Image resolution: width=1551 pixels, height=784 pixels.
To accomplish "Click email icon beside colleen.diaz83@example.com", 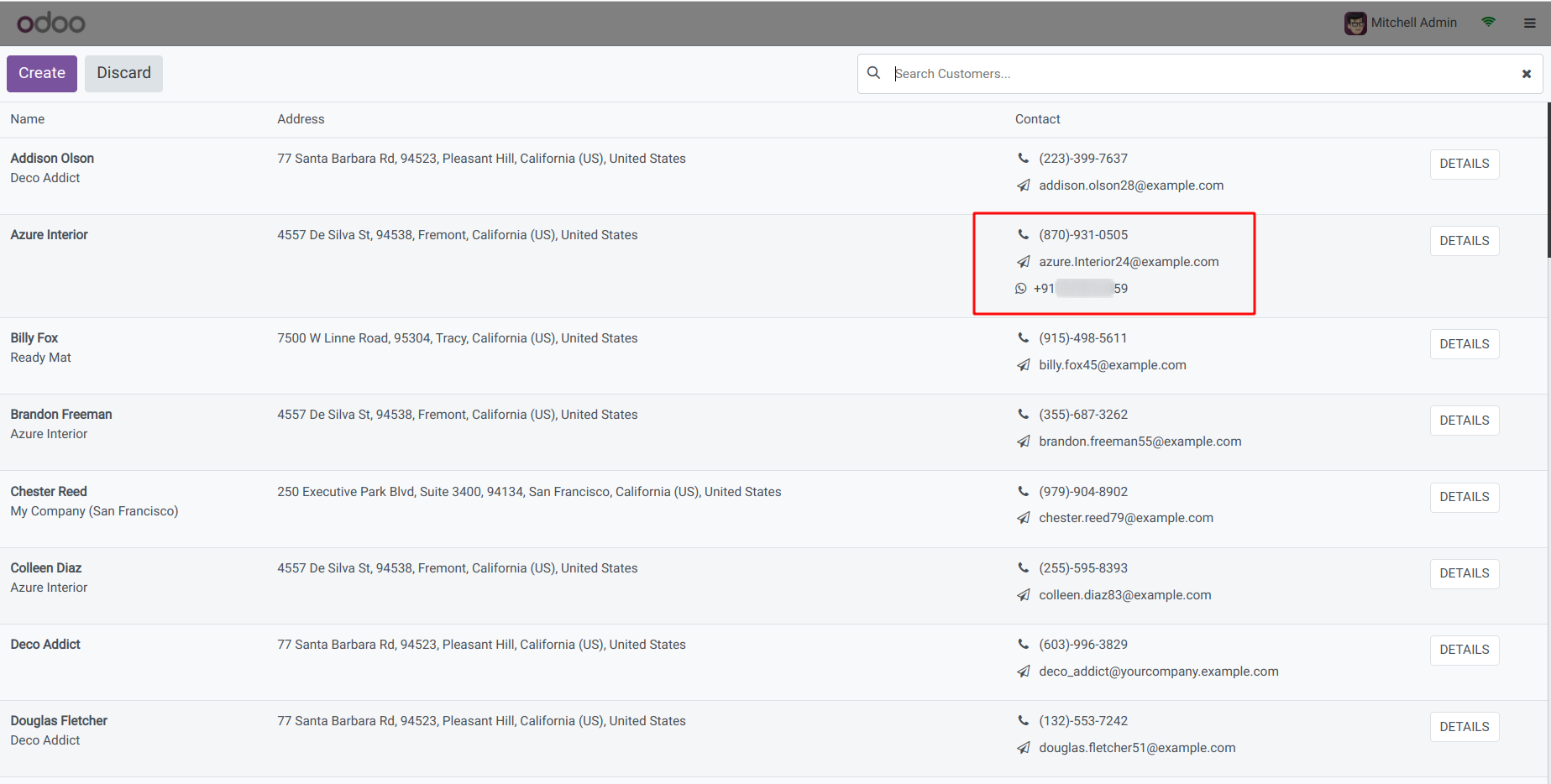I will [1023, 595].
